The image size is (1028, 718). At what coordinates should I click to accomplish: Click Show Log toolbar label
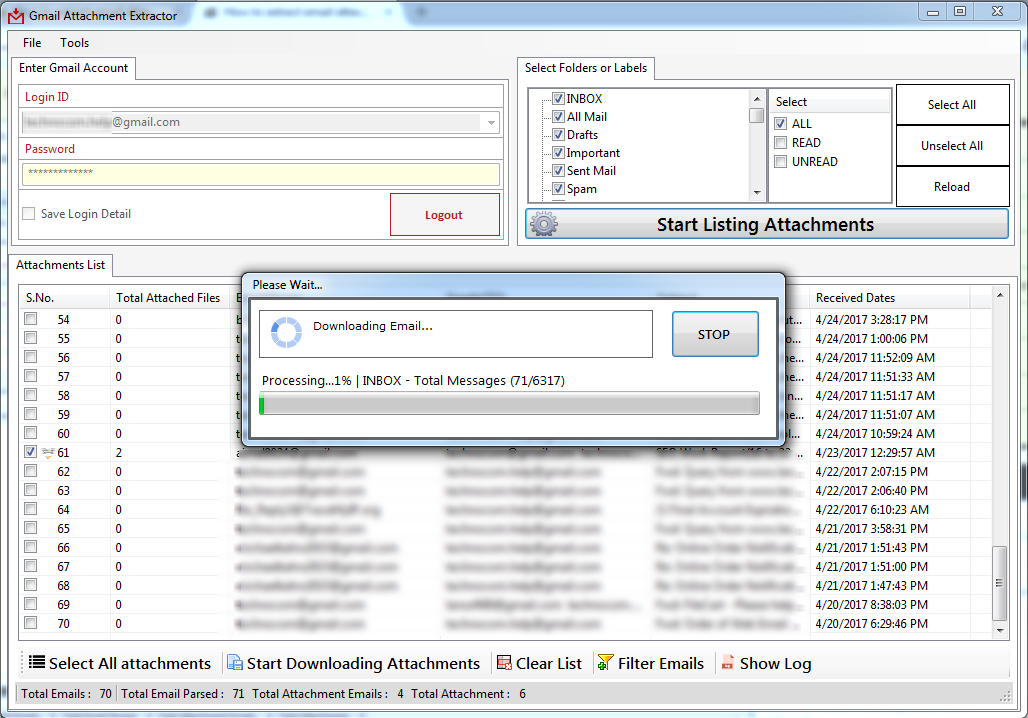click(x=776, y=664)
